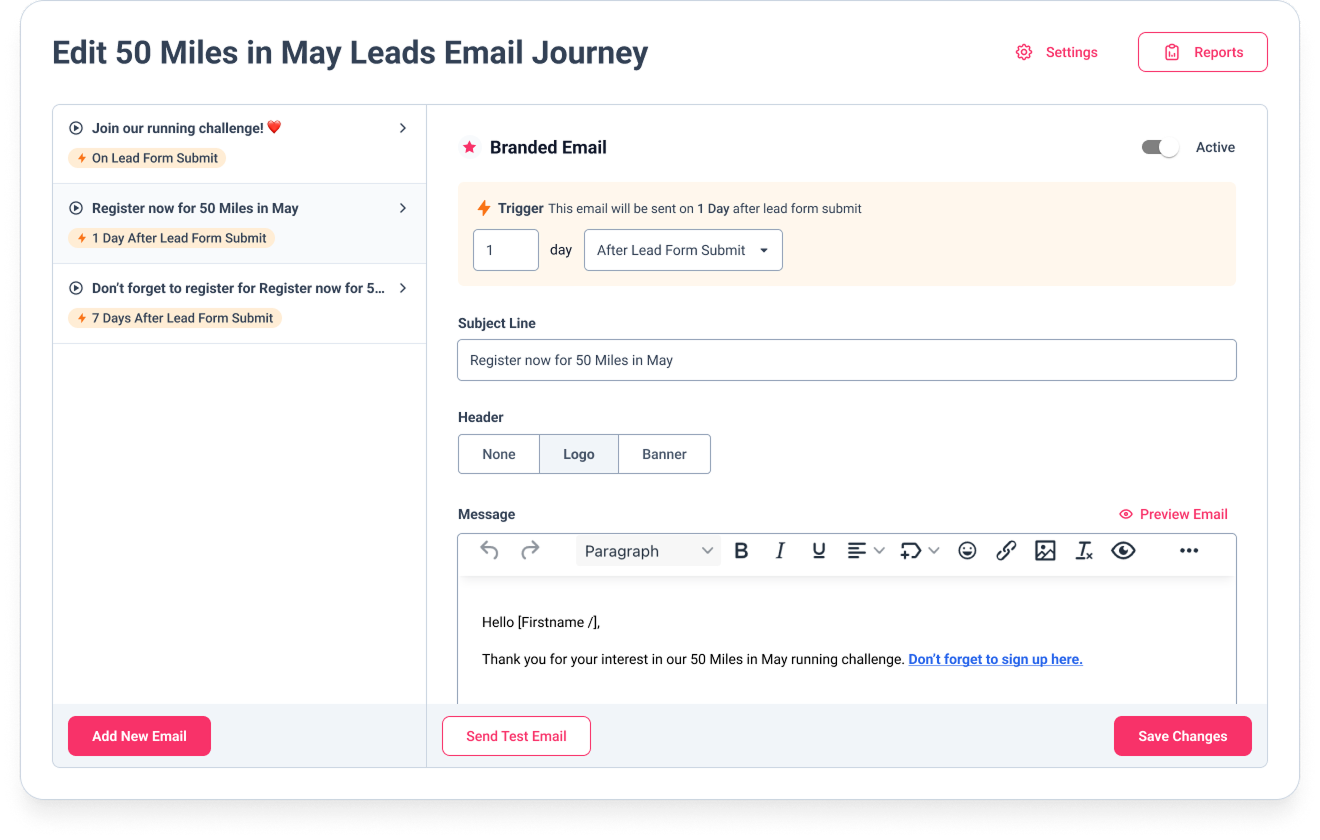The height and width of the screenshot is (840, 1320).
Task: Click play icon beside Join our running challenge
Action: 76,128
